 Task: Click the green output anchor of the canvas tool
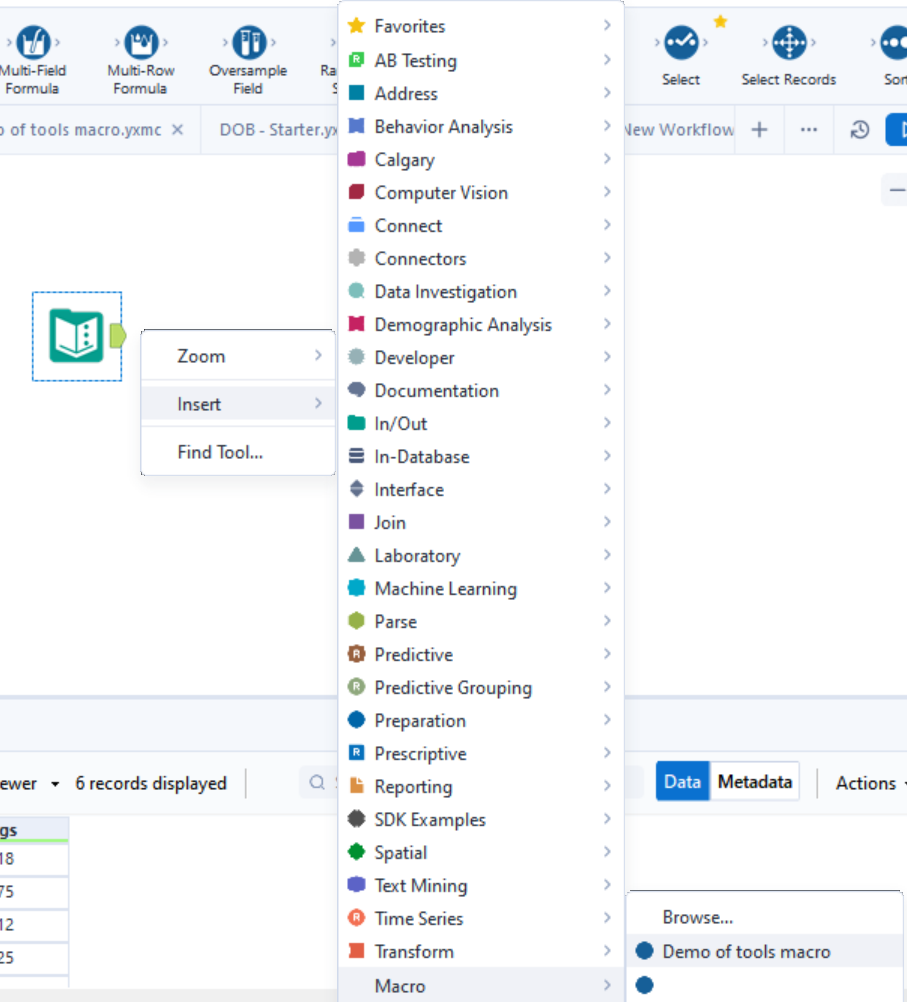[118, 335]
